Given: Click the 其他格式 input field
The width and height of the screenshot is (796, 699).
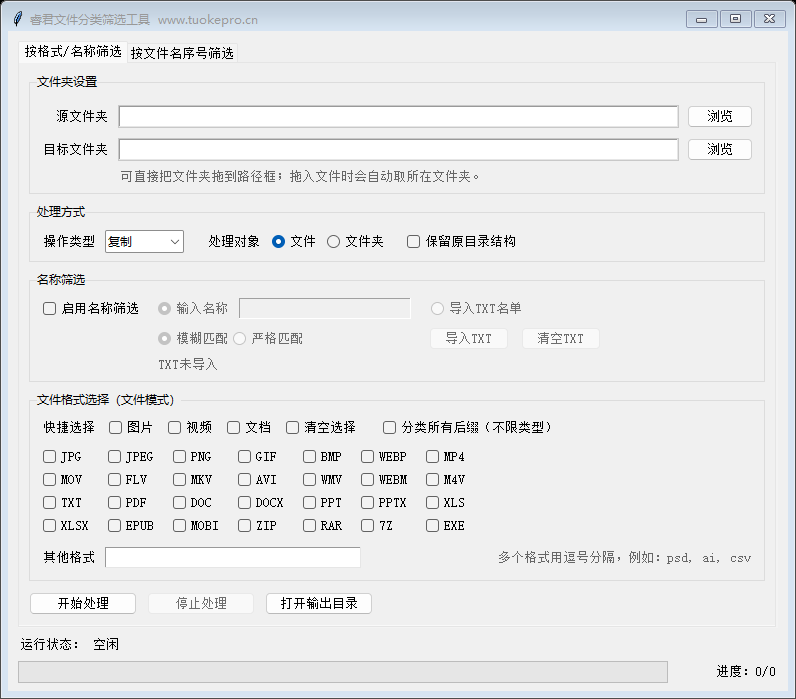Looking at the screenshot, I should (x=233, y=557).
